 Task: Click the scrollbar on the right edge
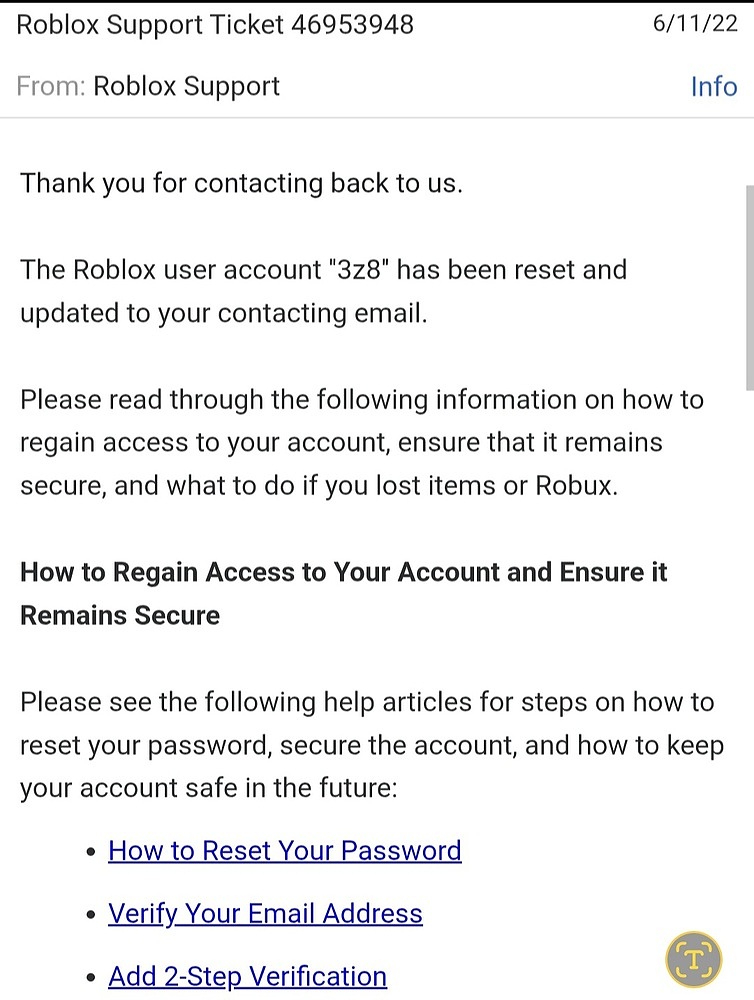click(748, 280)
